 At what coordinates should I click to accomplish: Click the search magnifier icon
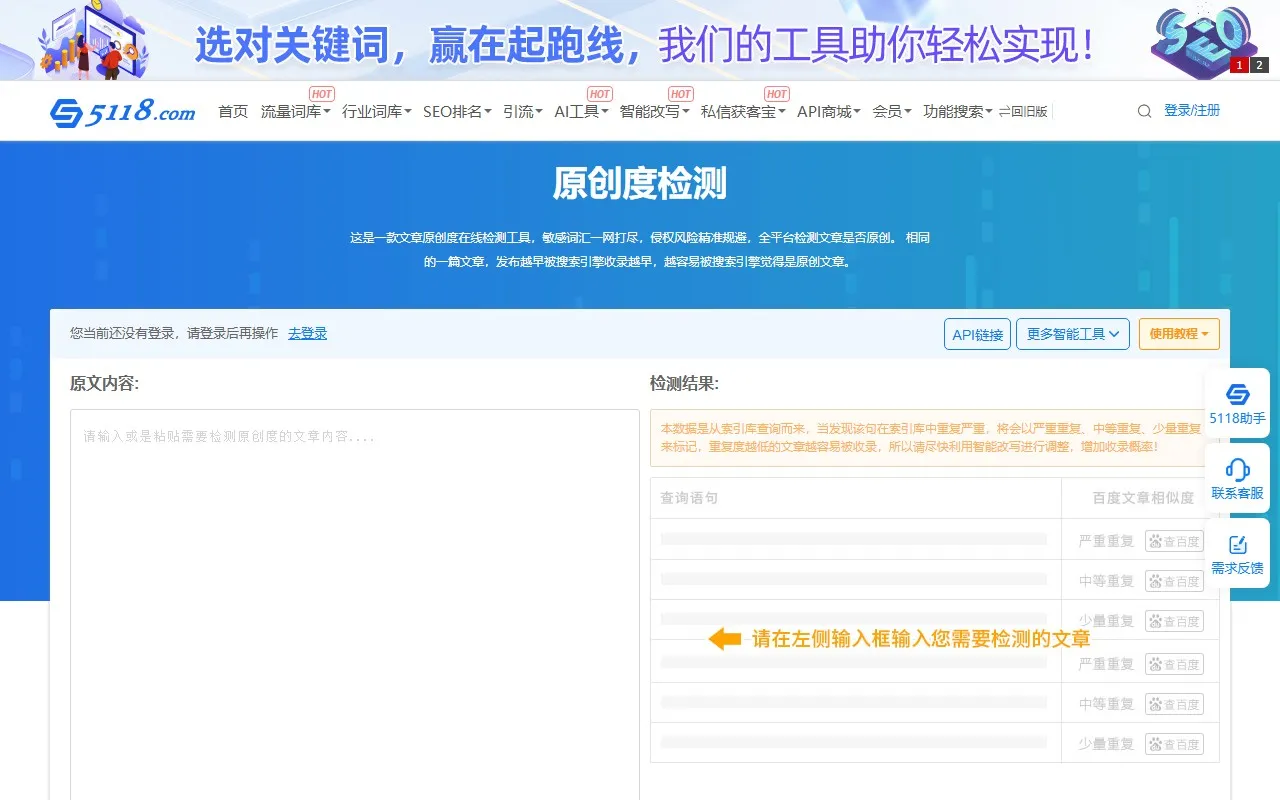(1144, 111)
